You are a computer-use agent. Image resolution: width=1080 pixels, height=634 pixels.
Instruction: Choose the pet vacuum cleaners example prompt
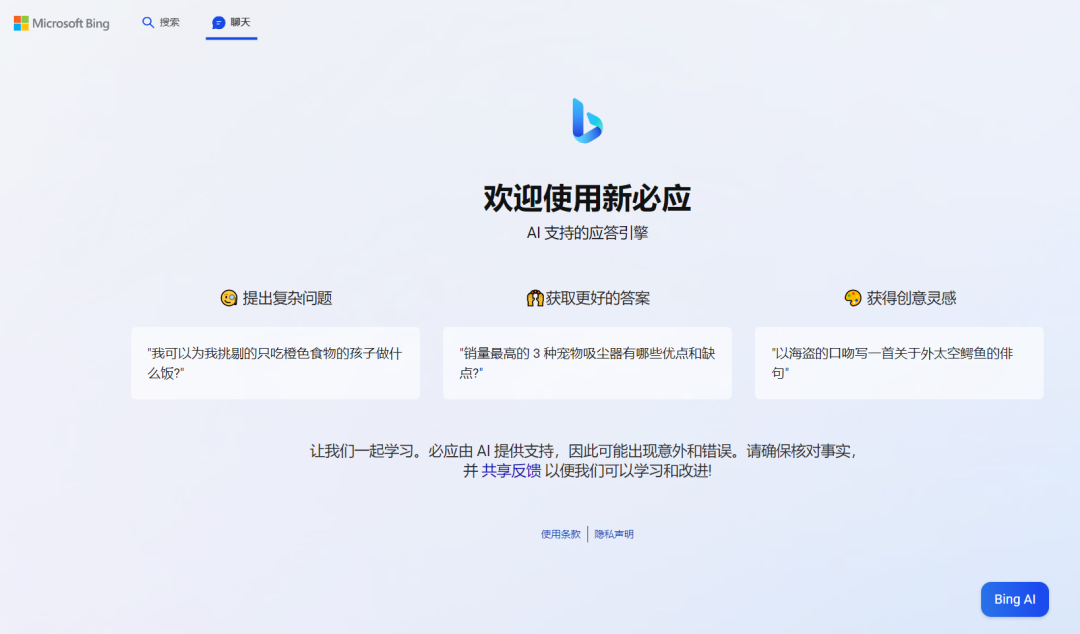coord(587,363)
